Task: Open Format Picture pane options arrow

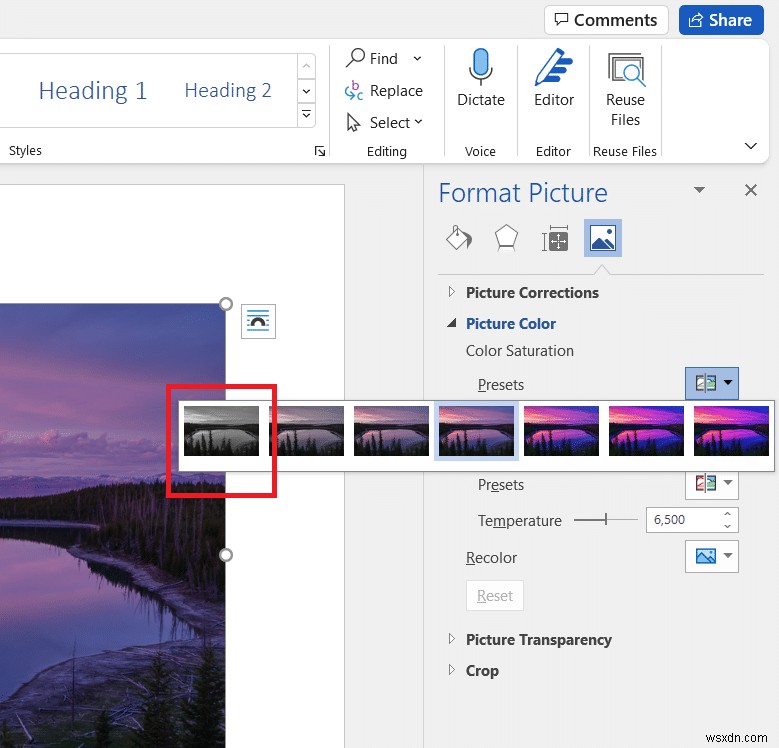Action: coord(700,190)
